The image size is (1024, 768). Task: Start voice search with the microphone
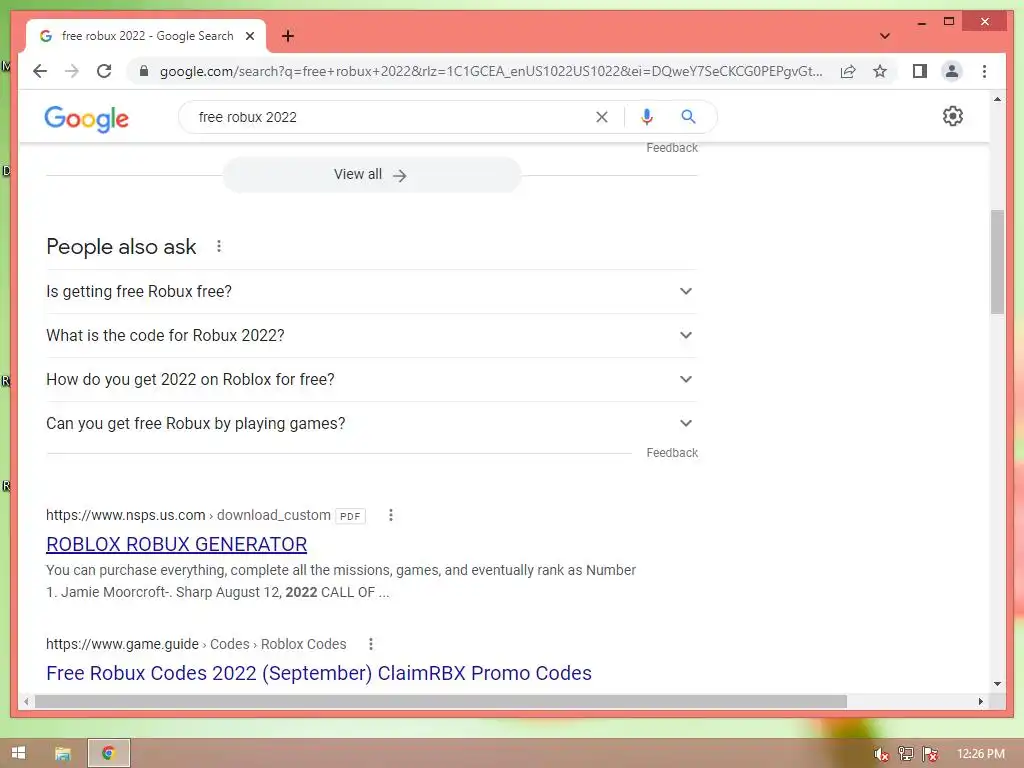[647, 117]
